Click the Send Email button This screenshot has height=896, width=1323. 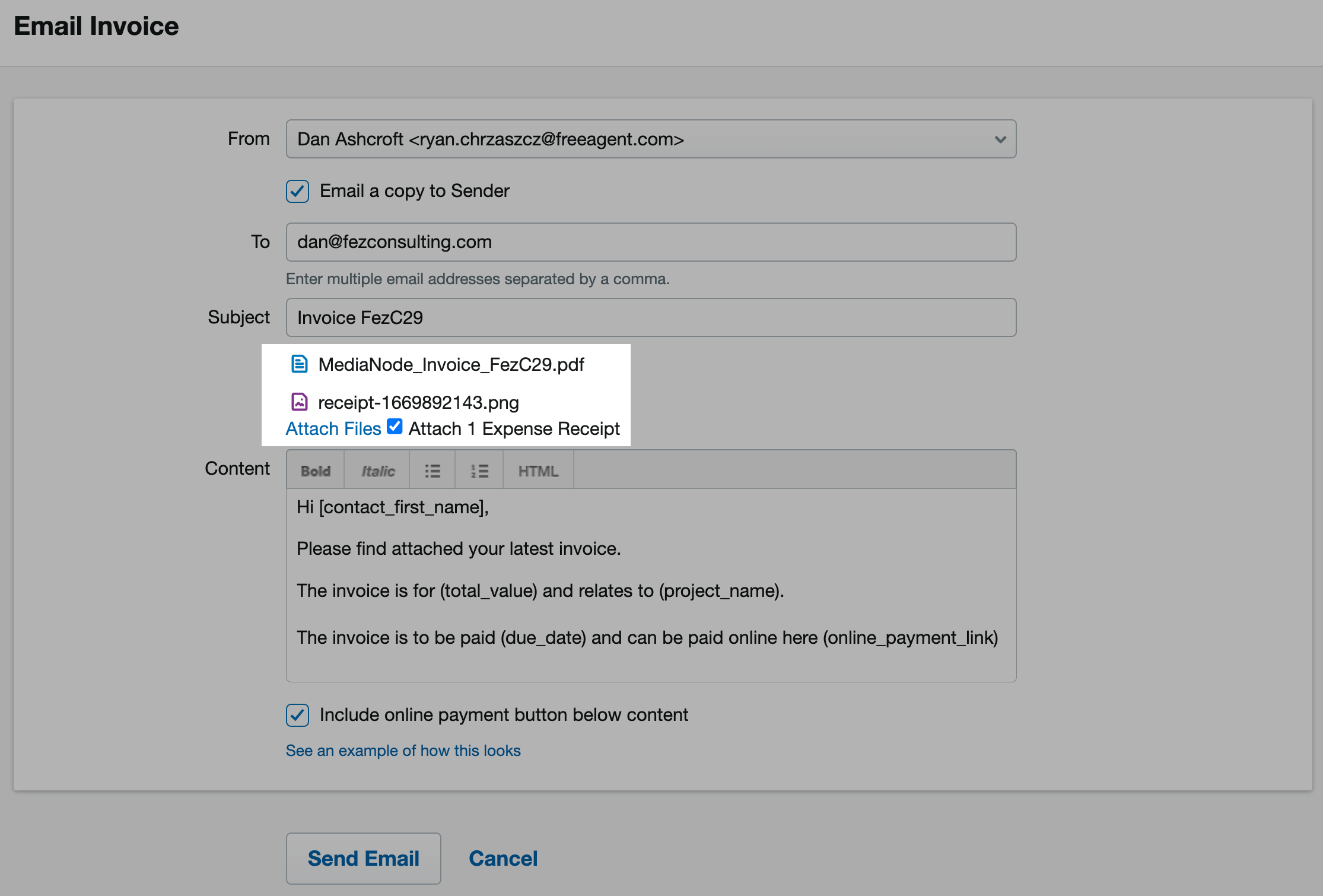click(363, 858)
